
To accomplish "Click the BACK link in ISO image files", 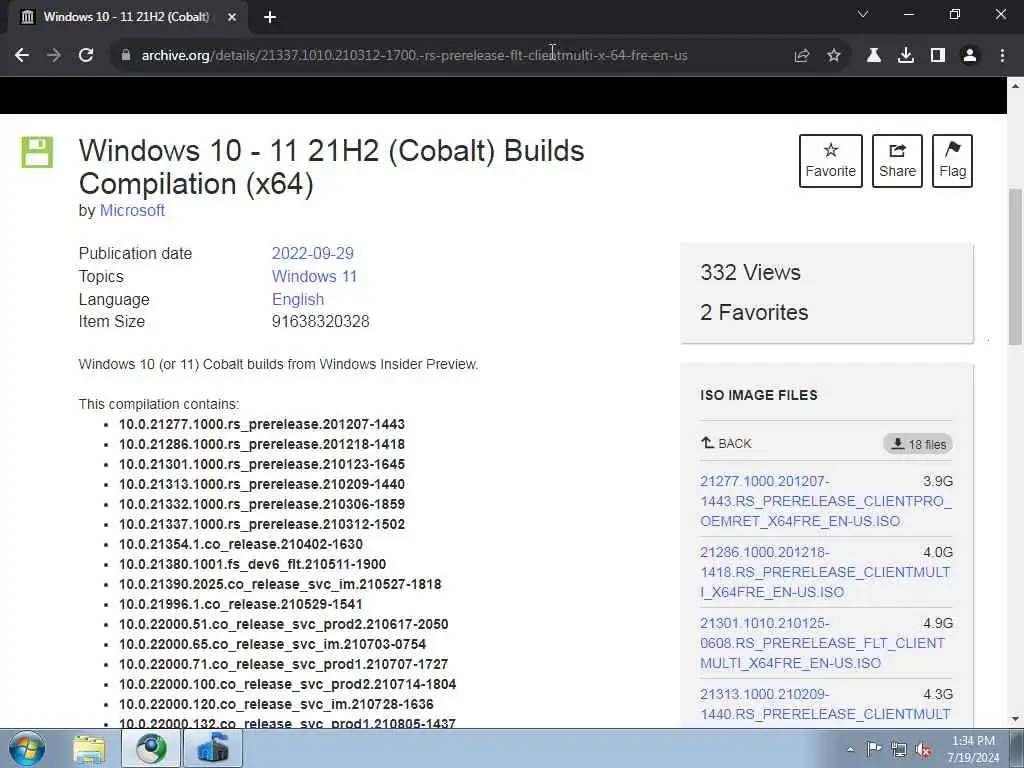I will 726,443.
